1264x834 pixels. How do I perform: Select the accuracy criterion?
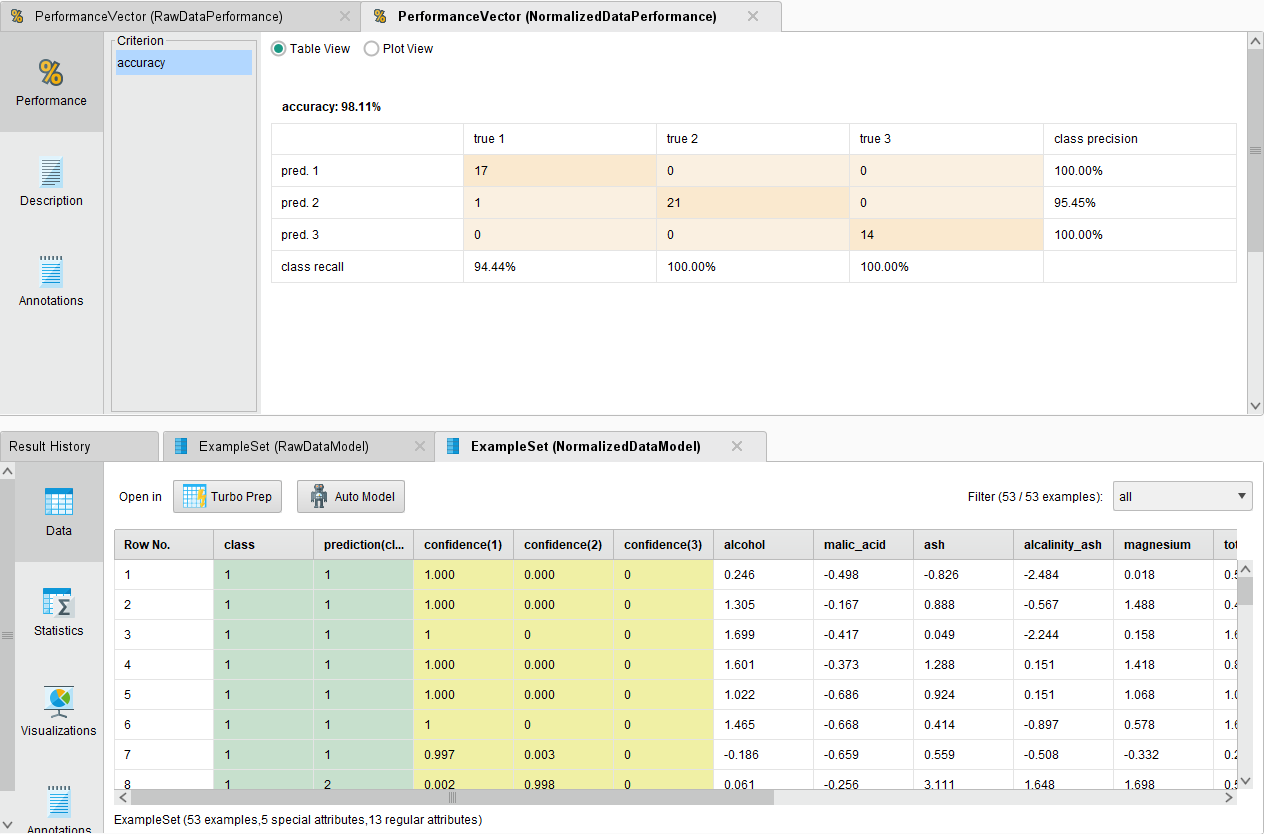[x=181, y=63]
